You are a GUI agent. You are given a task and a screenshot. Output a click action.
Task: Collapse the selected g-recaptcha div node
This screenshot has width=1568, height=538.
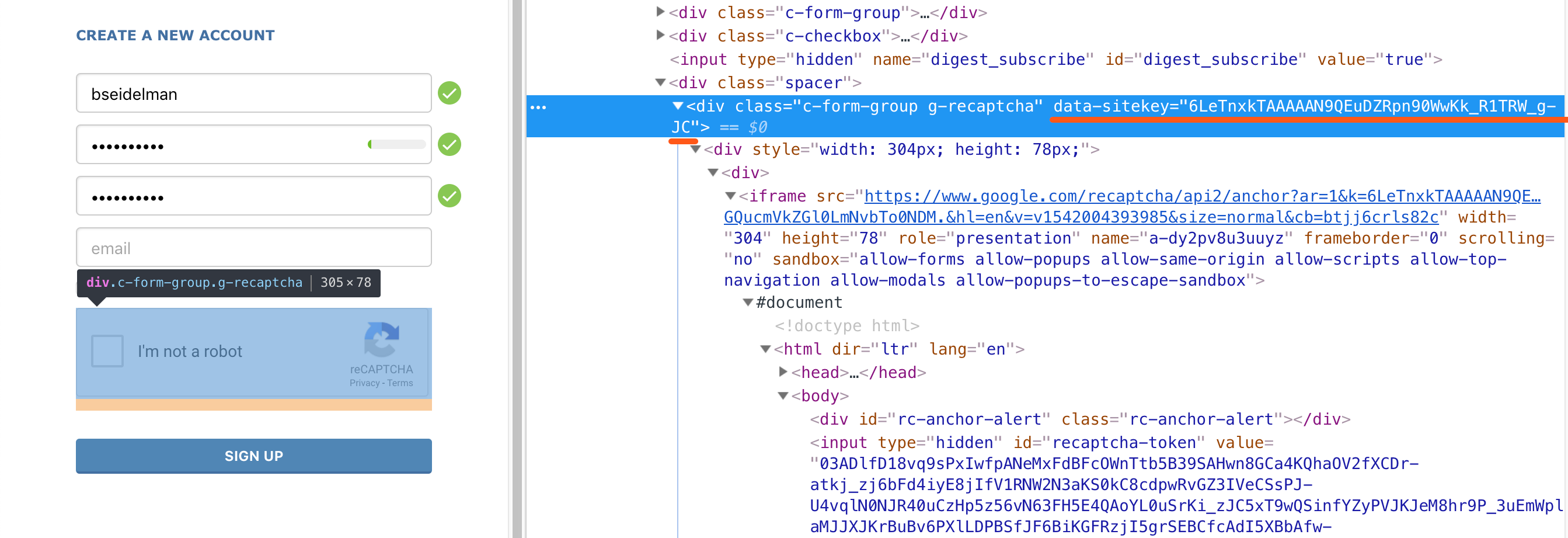[x=678, y=106]
